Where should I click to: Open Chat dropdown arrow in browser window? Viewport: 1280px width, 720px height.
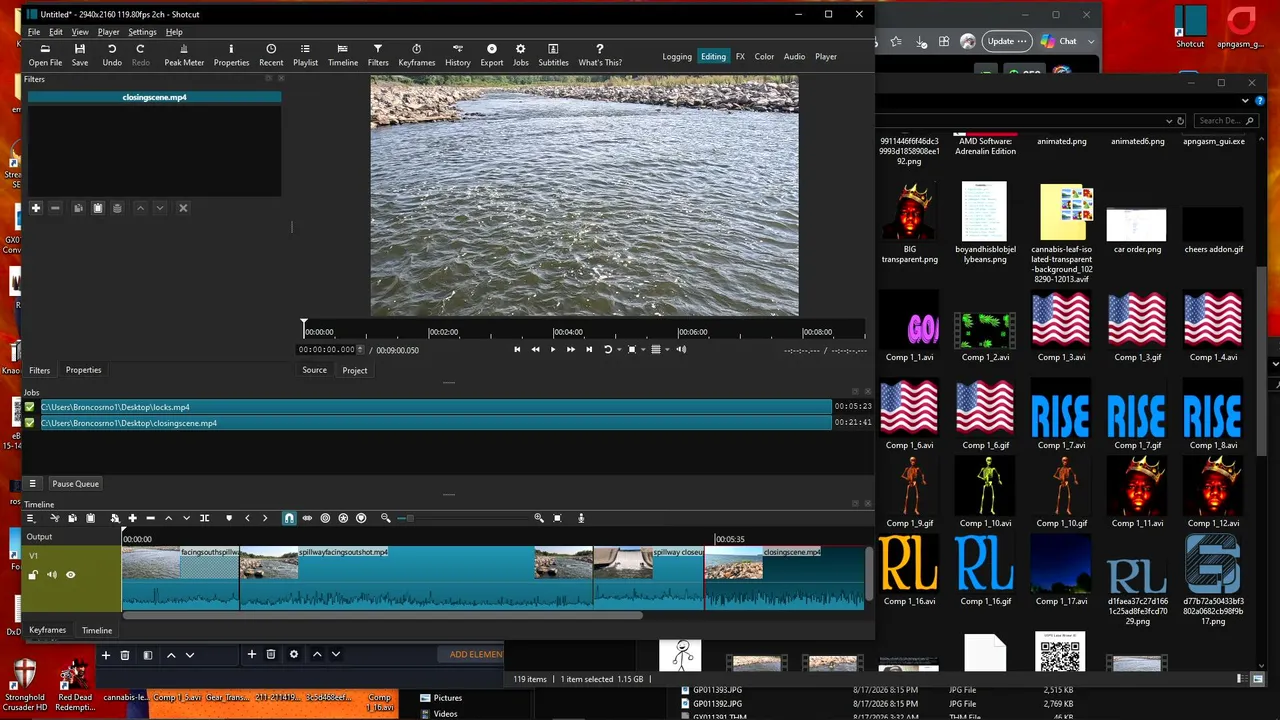coord(1091,41)
